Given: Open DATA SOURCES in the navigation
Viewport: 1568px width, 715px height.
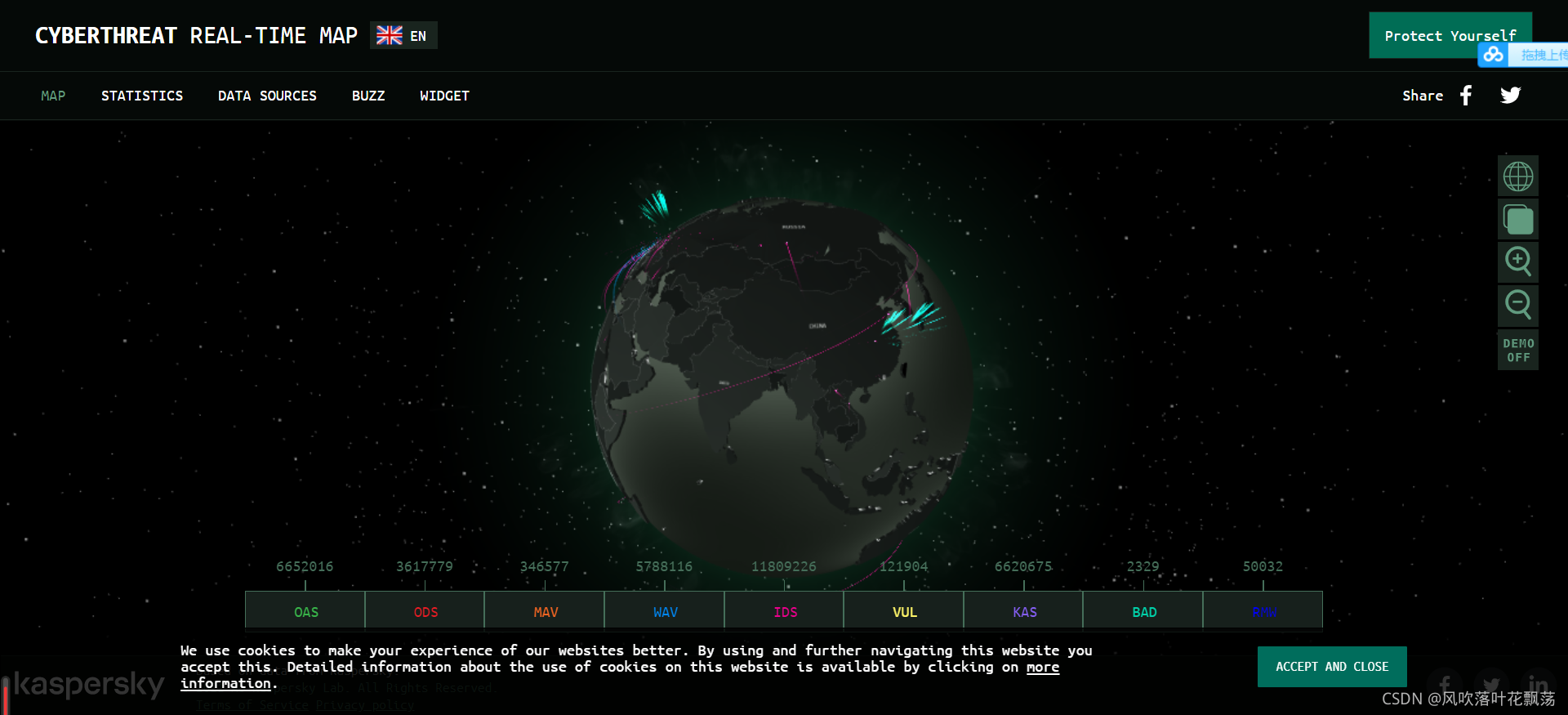Looking at the screenshot, I should coord(267,96).
